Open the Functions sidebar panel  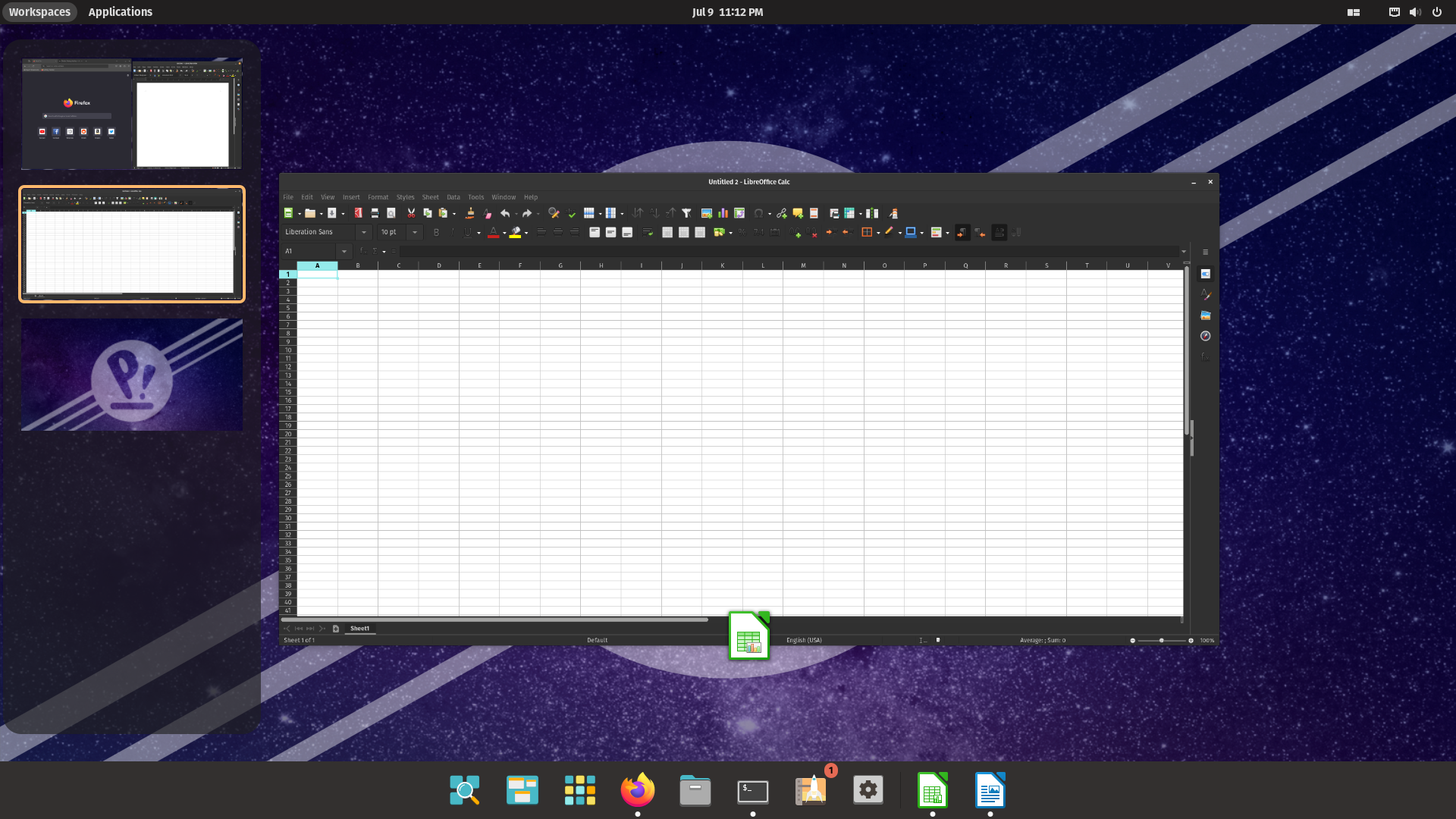pyautogui.click(x=1206, y=356)
